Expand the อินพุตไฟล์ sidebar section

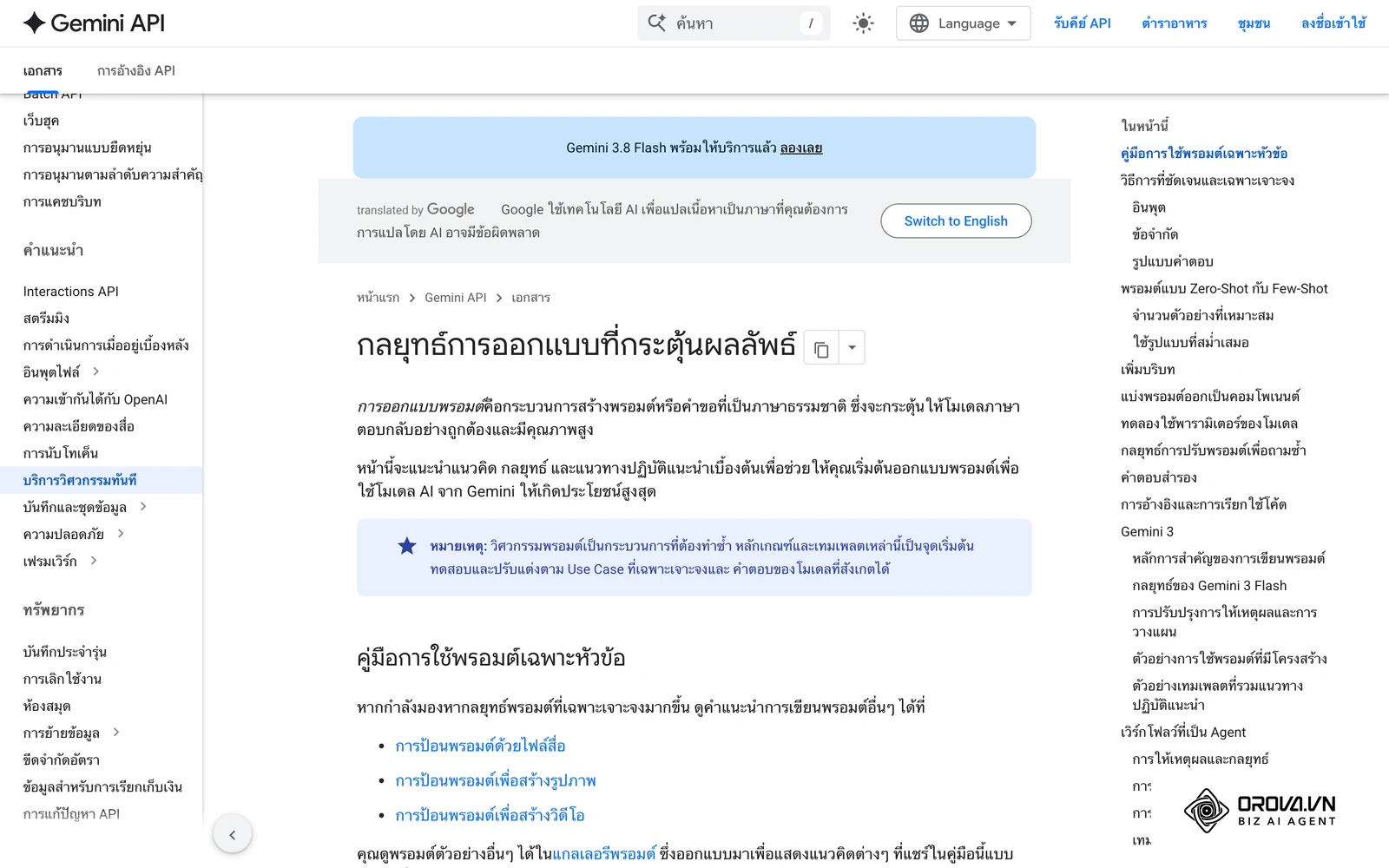click(96, 372)
